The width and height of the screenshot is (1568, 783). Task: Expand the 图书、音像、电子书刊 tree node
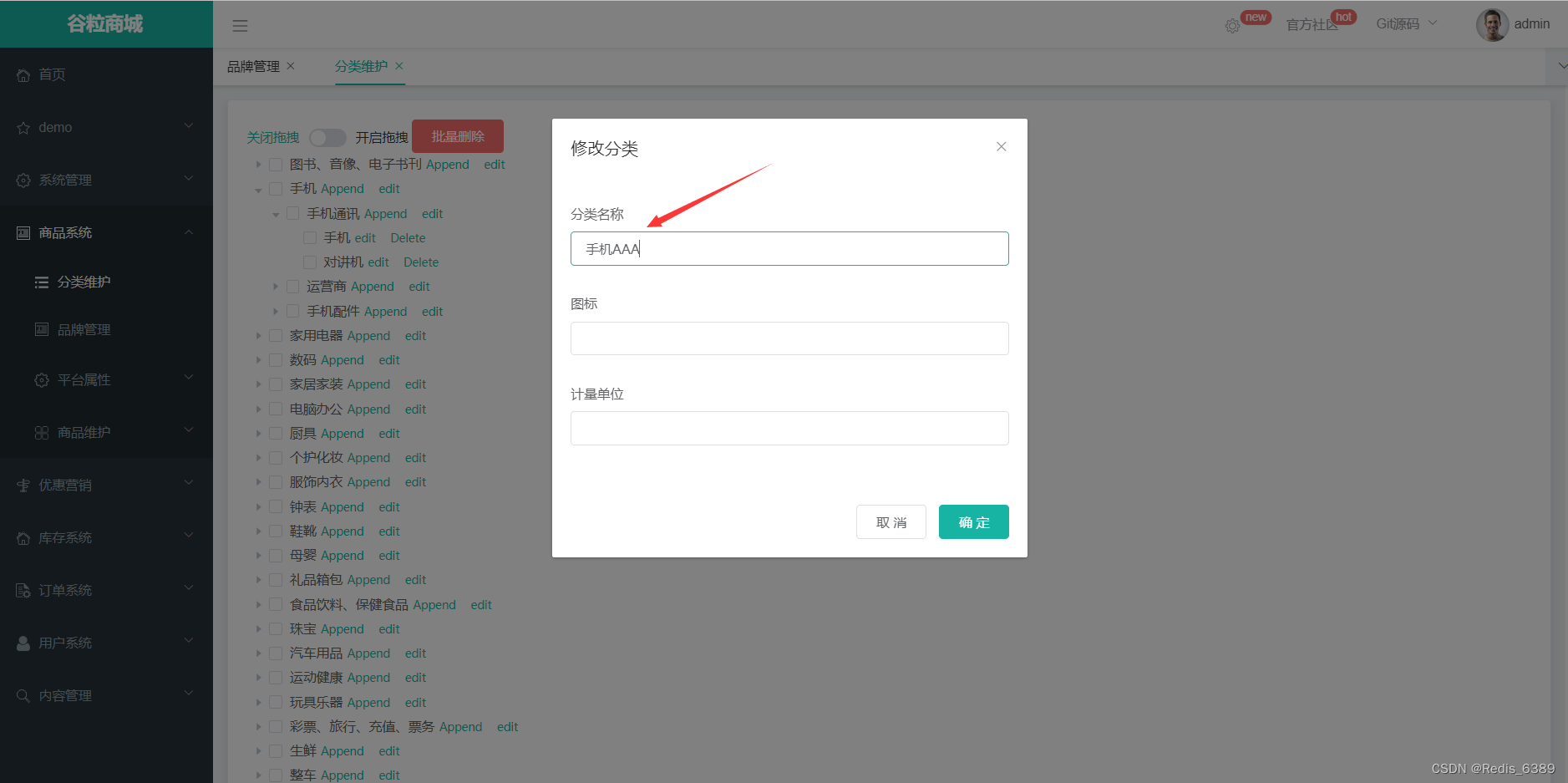click(x=259, y=165)
